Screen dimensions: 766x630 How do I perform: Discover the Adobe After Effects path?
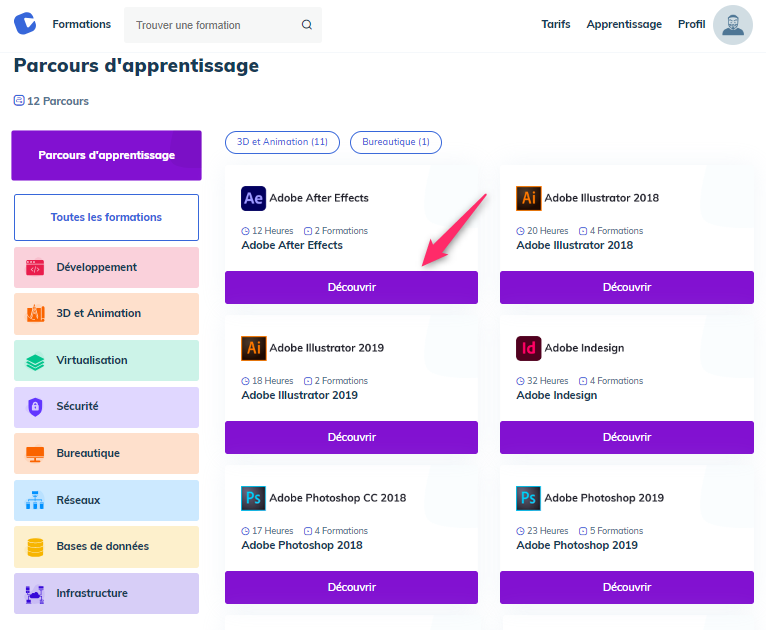pyautogui.click(x=351, y=287)
